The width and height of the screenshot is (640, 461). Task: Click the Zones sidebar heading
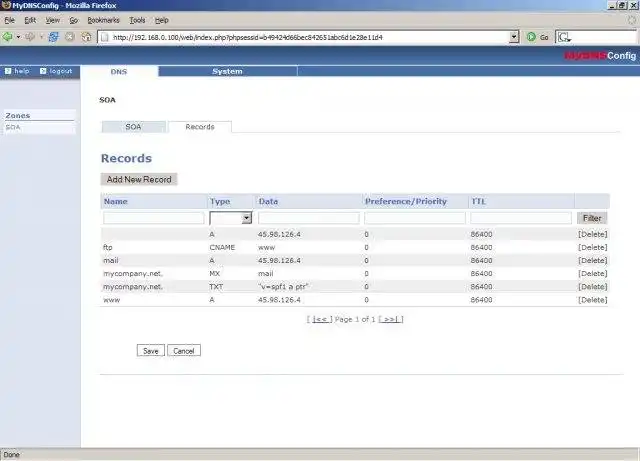click(x=18, y=116)
